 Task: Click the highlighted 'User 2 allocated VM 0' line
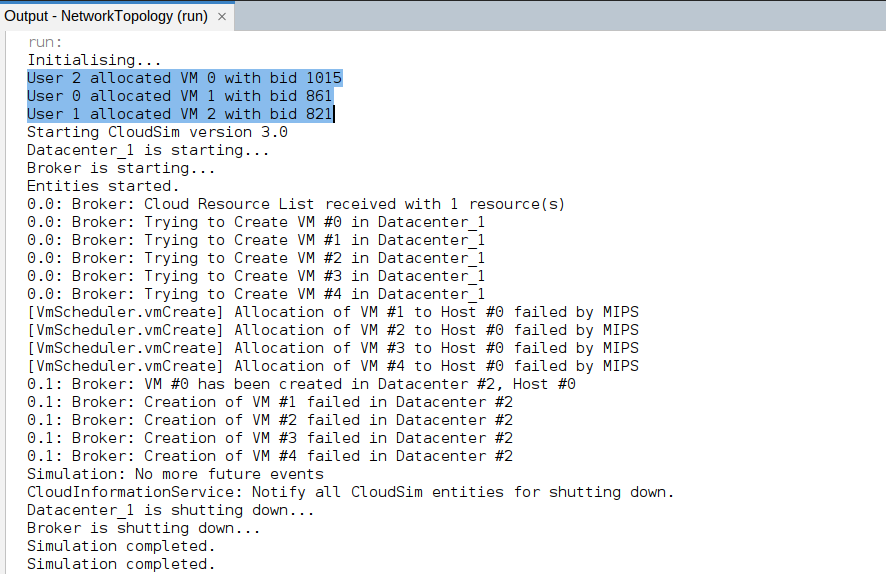pyautogui.click(x=184, y=78)
